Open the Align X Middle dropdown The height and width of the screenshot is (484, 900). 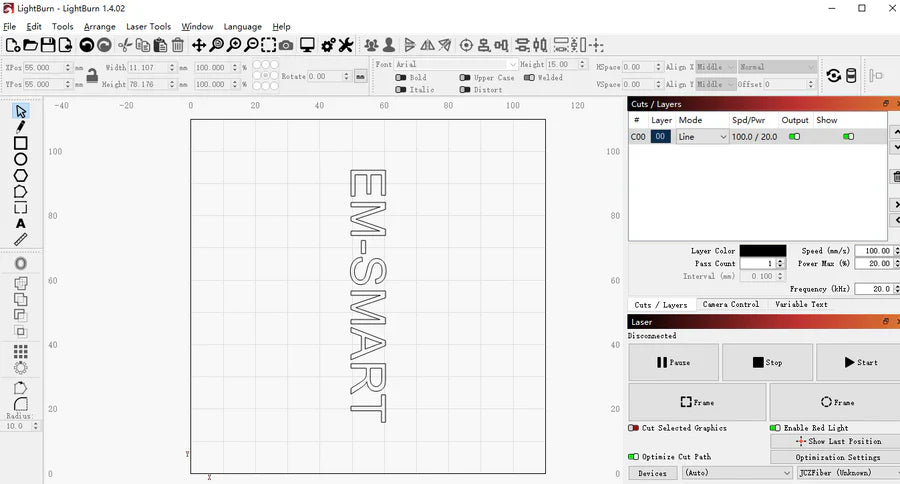pyautogui.click(x=716, y=67)
